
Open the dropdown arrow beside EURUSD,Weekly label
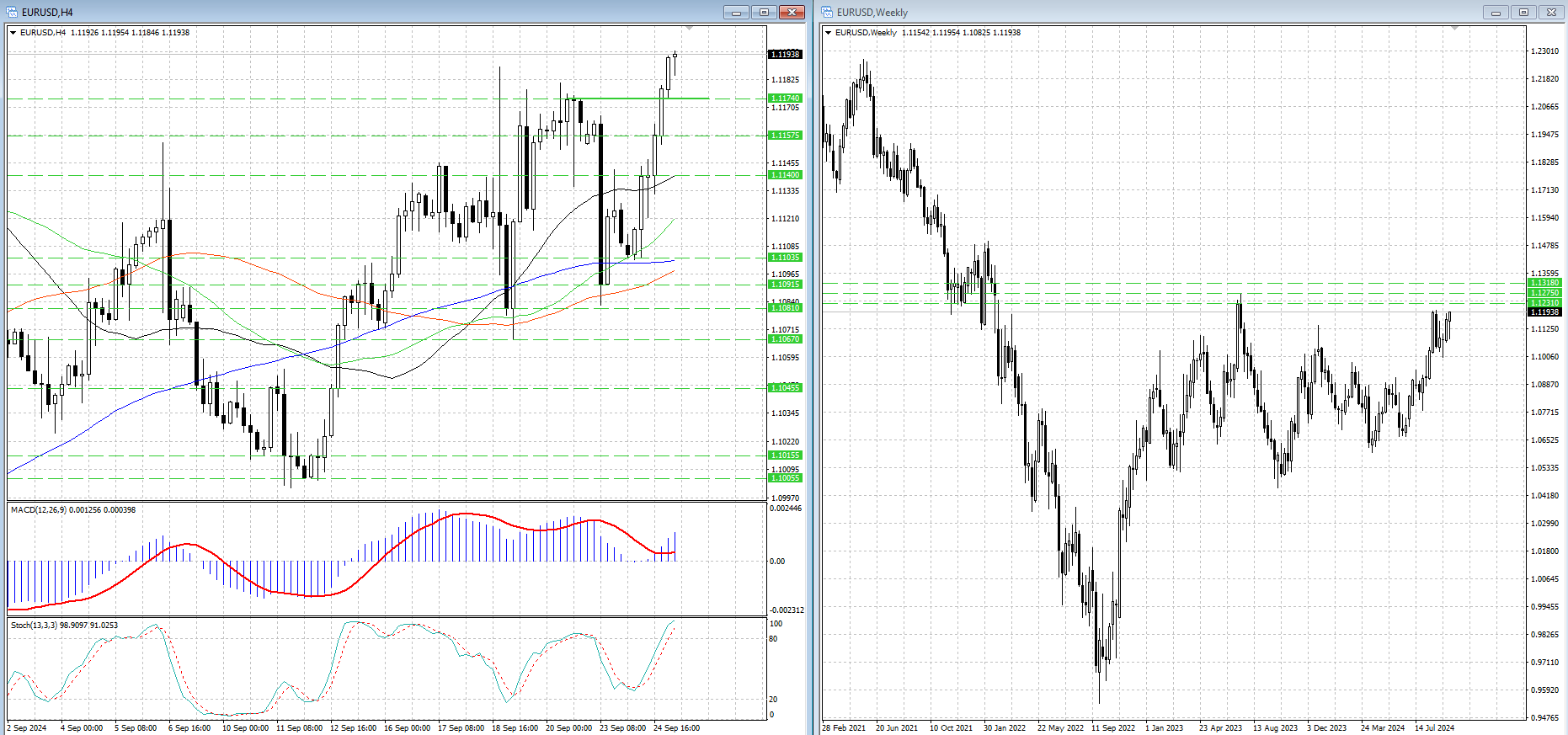coord(829,33)
